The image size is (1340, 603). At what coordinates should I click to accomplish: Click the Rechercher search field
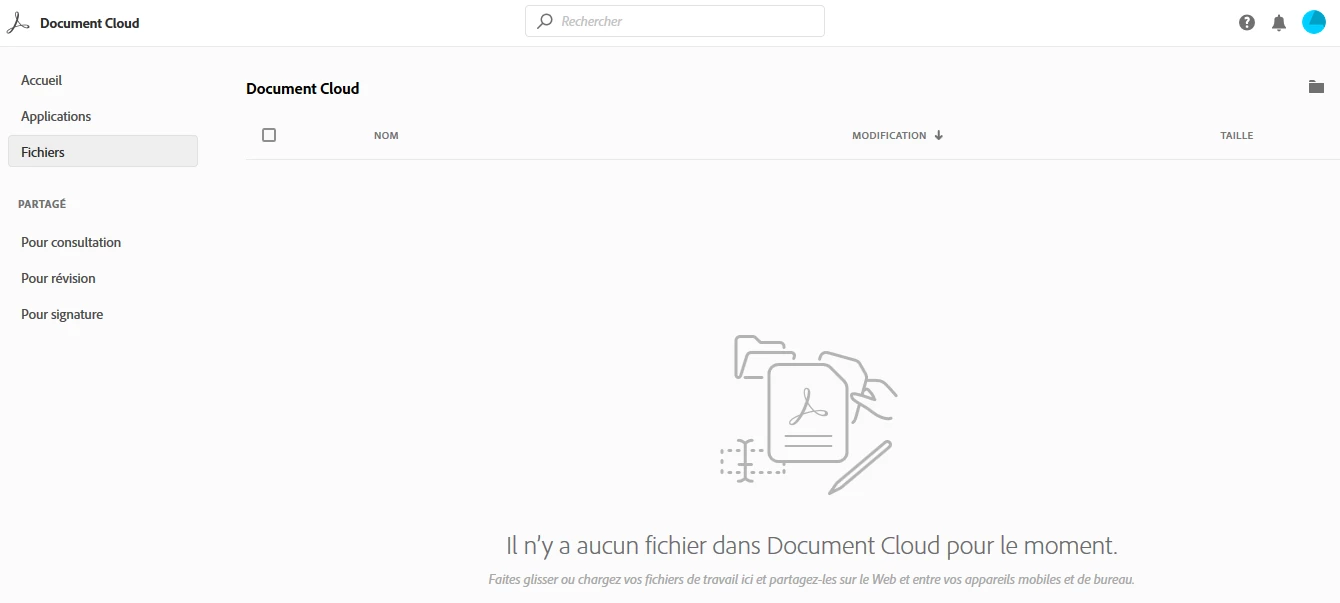(x=675, y=21)
